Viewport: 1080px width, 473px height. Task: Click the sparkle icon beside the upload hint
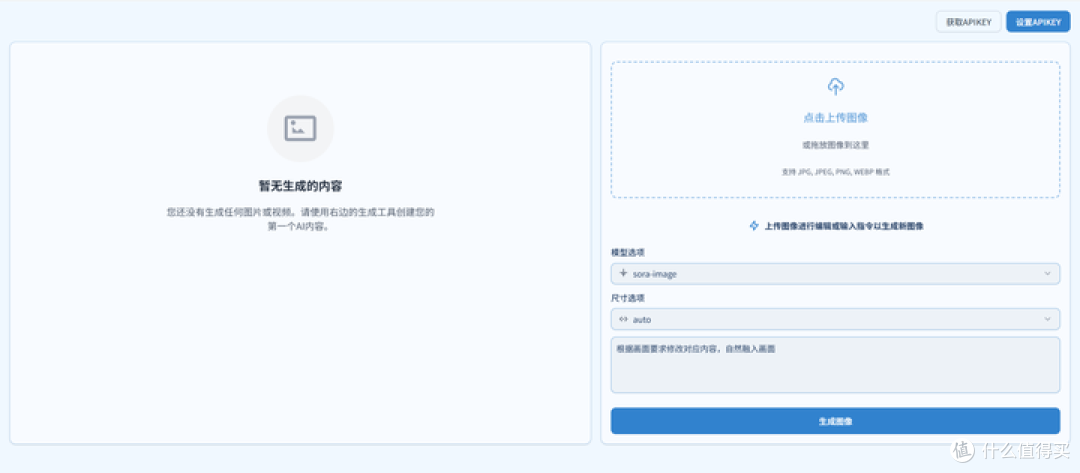(x=754, y=226)
